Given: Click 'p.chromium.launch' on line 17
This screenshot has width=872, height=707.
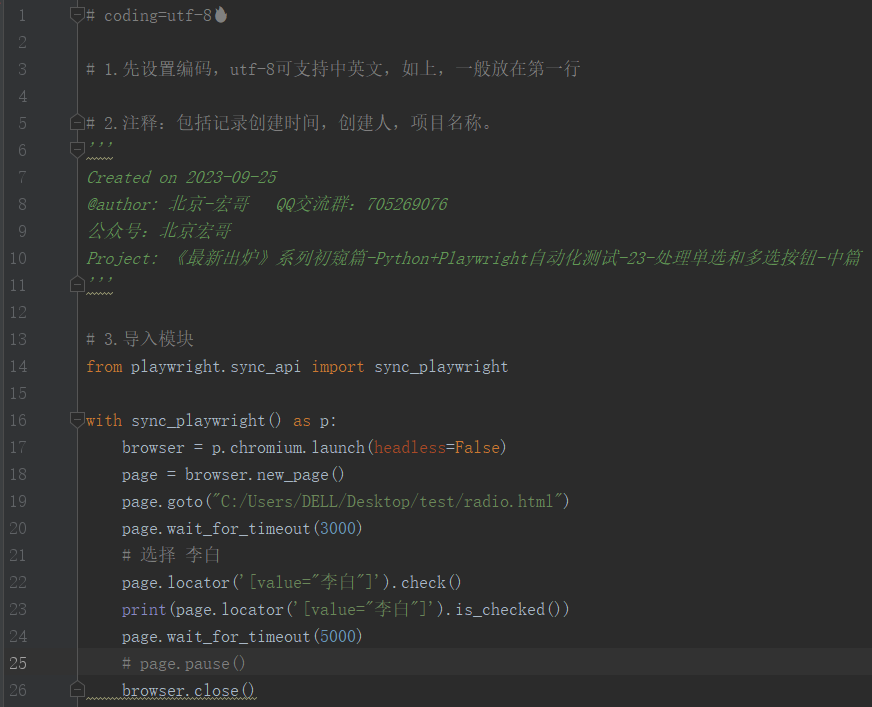Looking at the screenshot, I should pyautogui.click(x=288, y=448).
